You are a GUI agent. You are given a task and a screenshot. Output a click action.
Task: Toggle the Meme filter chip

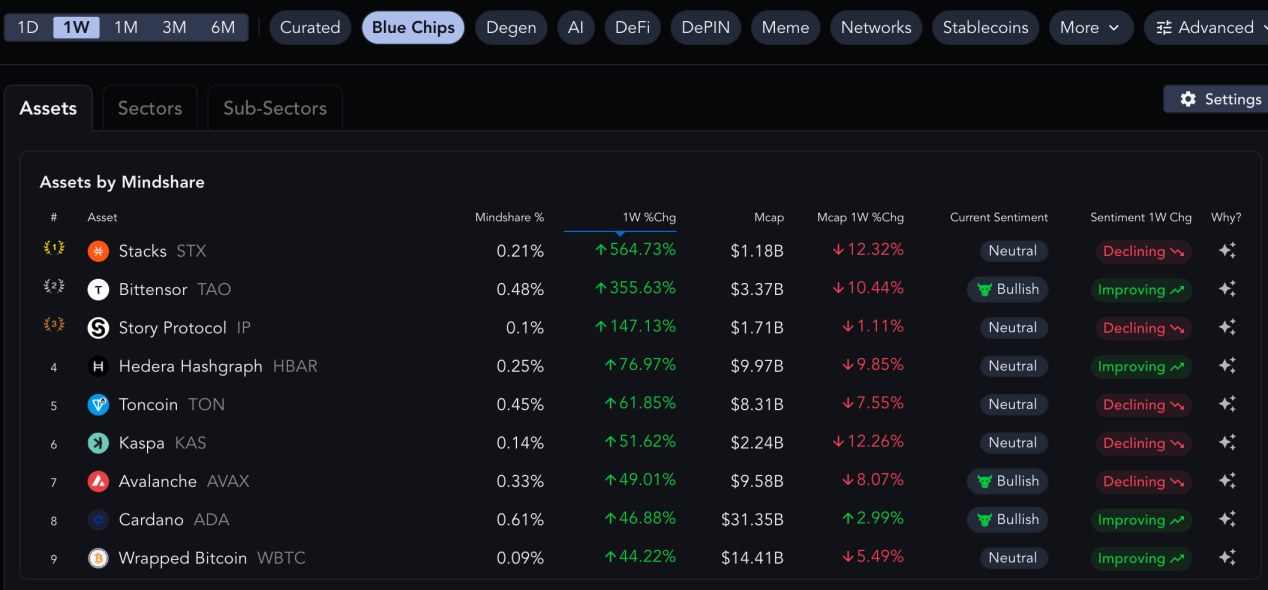(785, 27)
